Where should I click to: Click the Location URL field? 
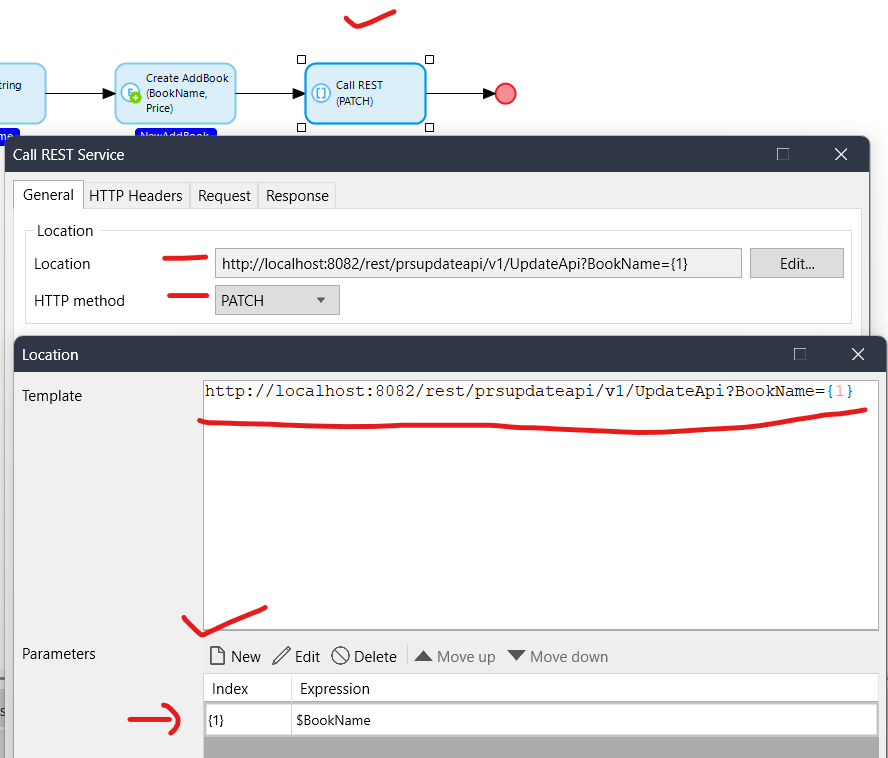(478, 264)
